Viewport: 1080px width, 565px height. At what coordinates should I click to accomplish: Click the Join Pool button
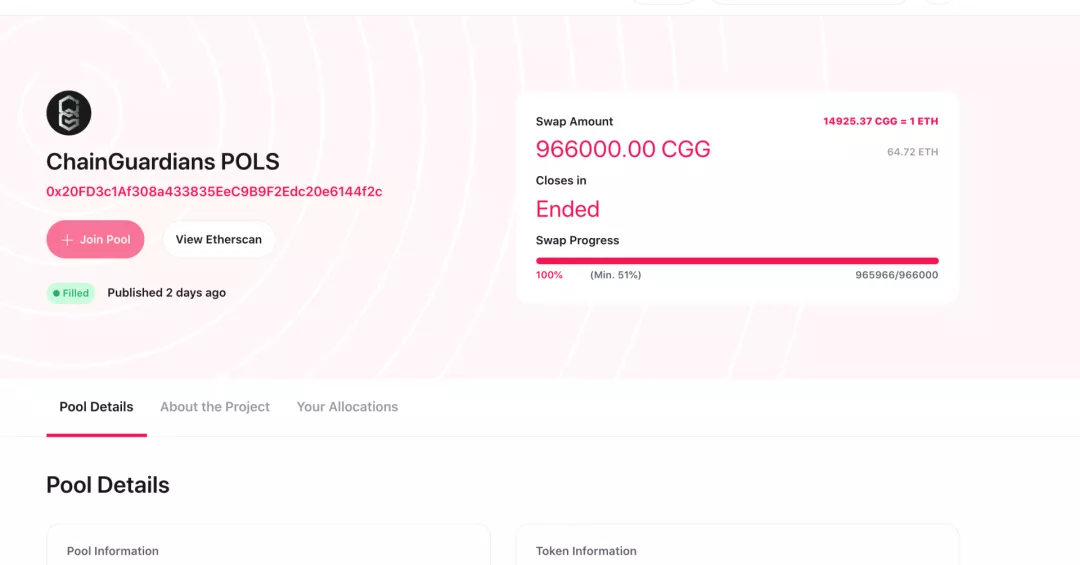(95, 239)
